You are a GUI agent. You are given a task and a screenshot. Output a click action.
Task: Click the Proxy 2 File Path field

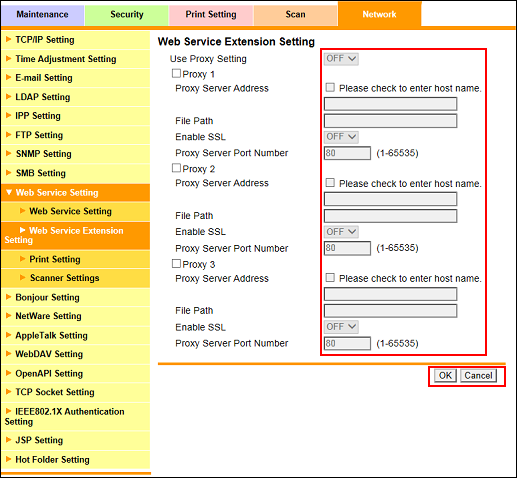(x=390, y=216)
